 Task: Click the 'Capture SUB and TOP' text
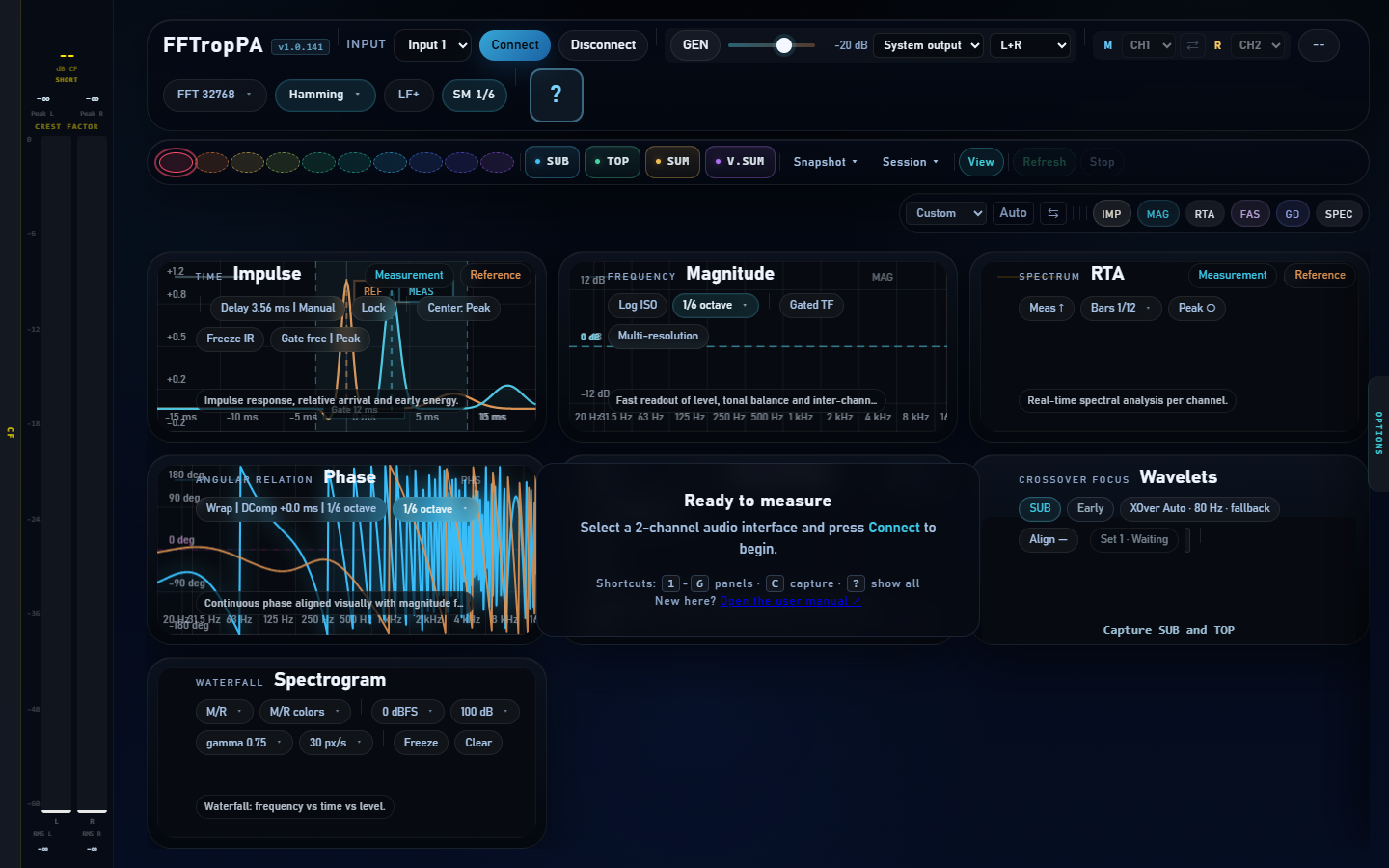(1169, 630)
